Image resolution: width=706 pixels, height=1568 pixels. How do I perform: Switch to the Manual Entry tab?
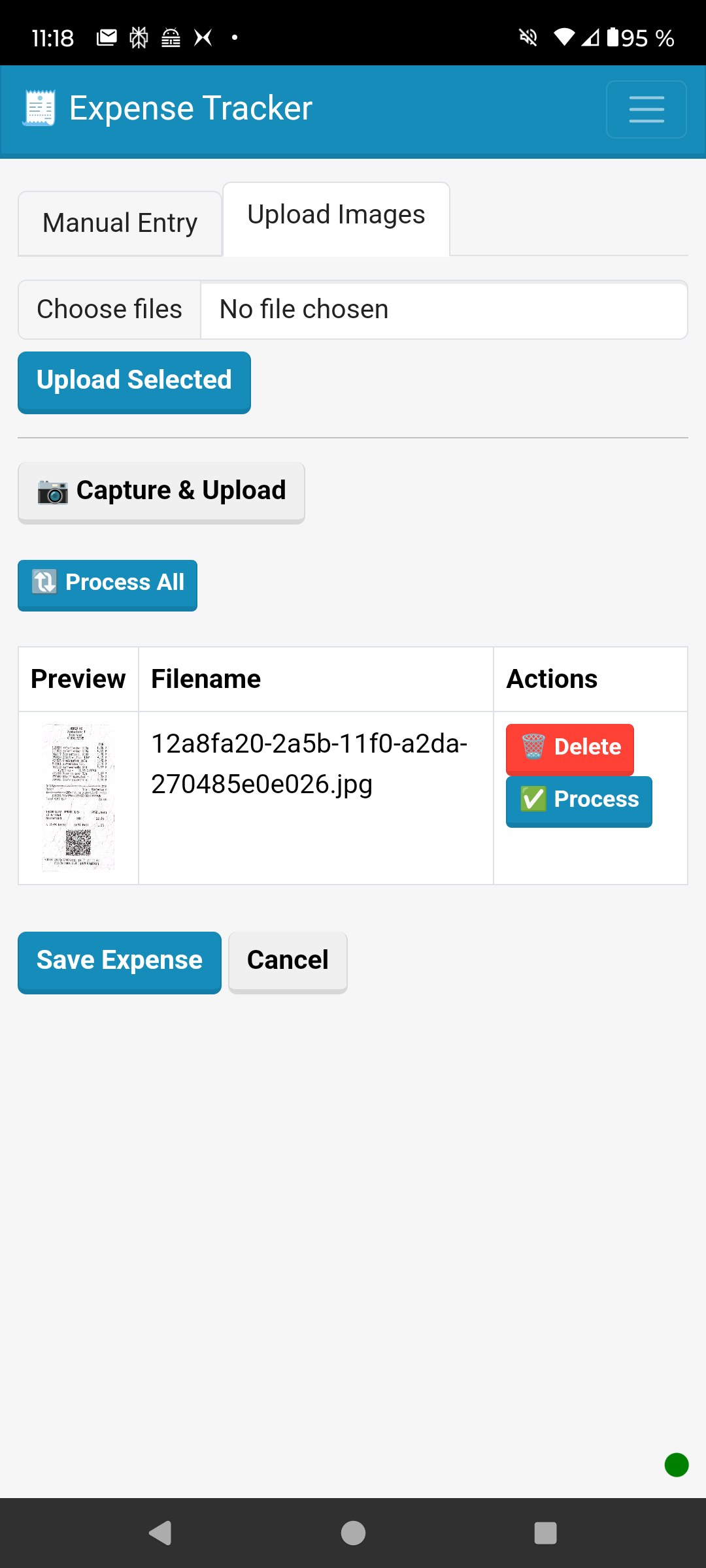click(x=120, y=223)
